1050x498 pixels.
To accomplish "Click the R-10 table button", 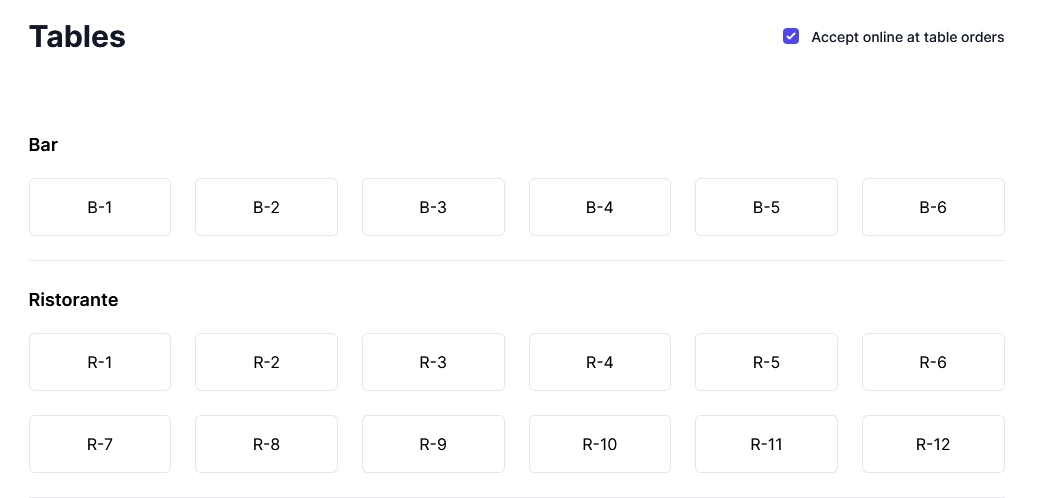I will (x=599, y=444).
